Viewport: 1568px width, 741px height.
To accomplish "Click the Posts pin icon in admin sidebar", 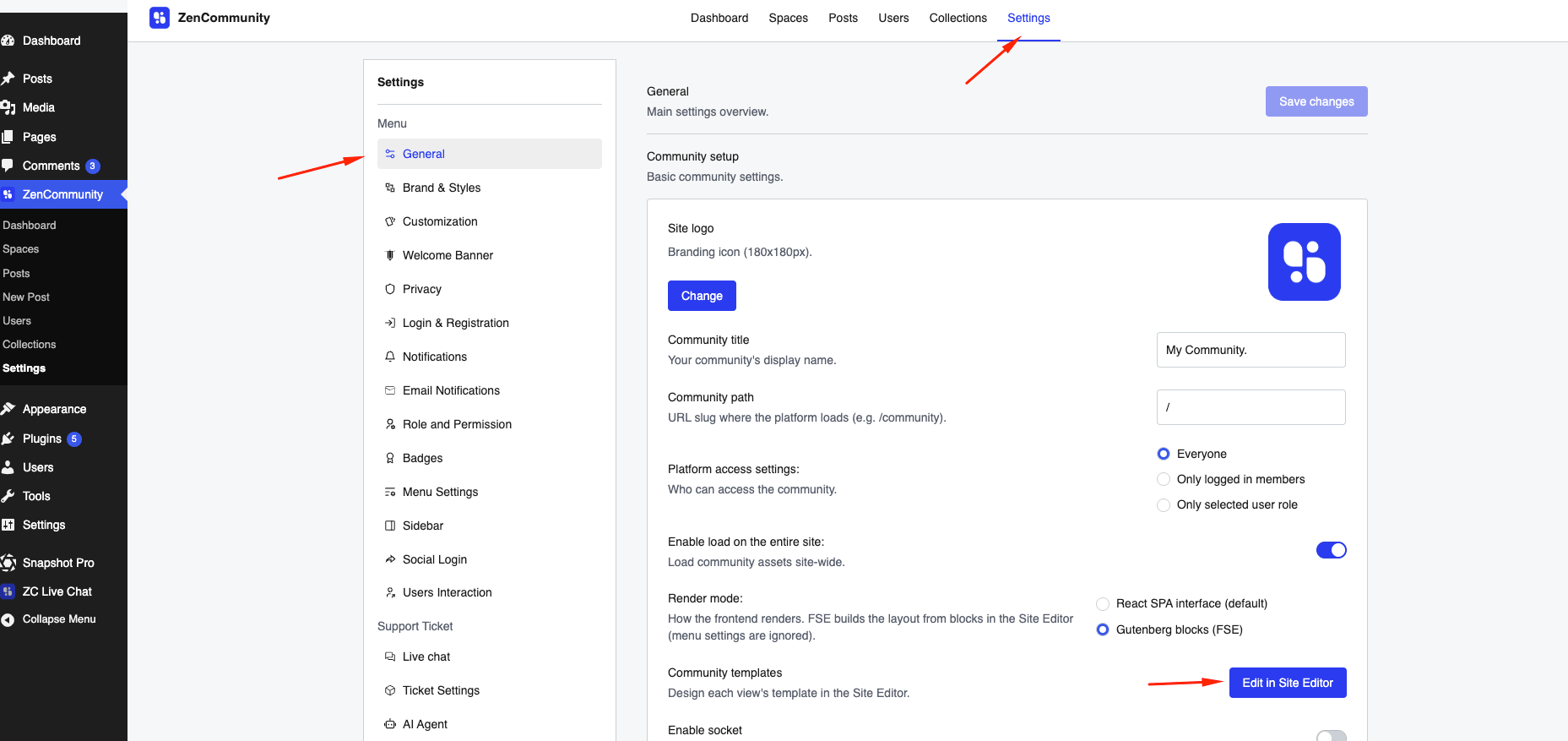I will click(8, 79).
